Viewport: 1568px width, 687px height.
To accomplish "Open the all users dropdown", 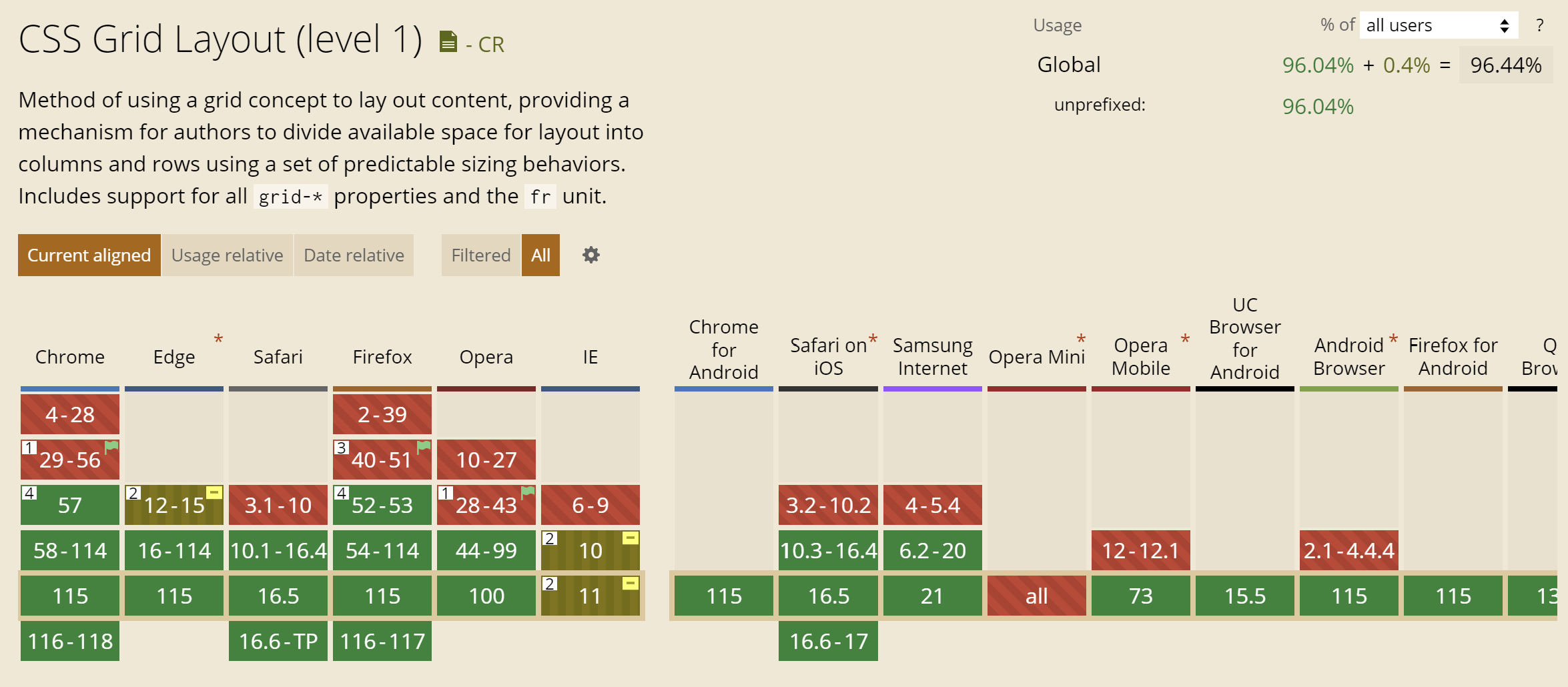I will (1437, 25).
